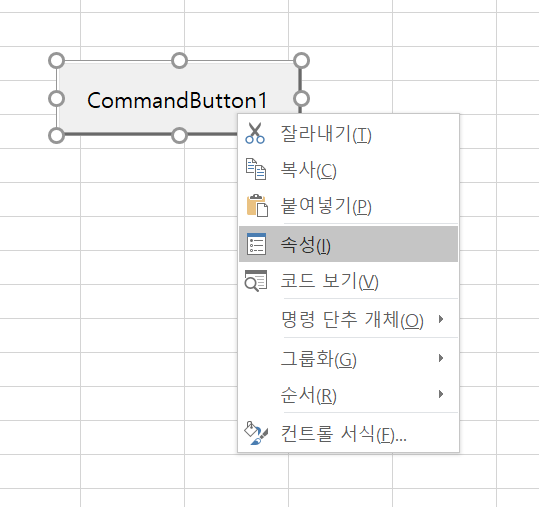Open 속성(I) properties entry
539x507 pixels.
[x=348, y=244]
